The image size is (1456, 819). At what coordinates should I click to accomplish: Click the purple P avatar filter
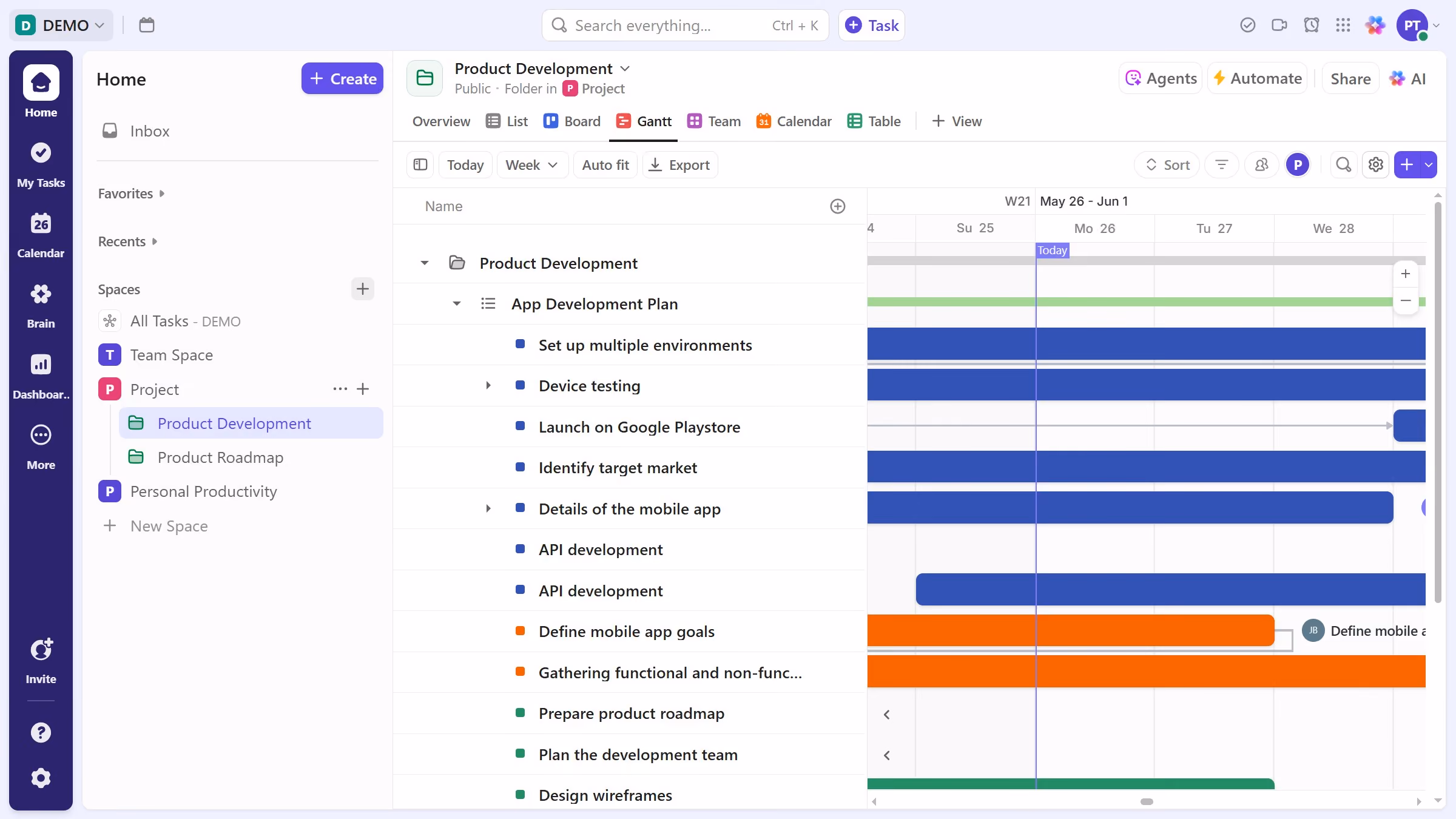pos(1298,164)
